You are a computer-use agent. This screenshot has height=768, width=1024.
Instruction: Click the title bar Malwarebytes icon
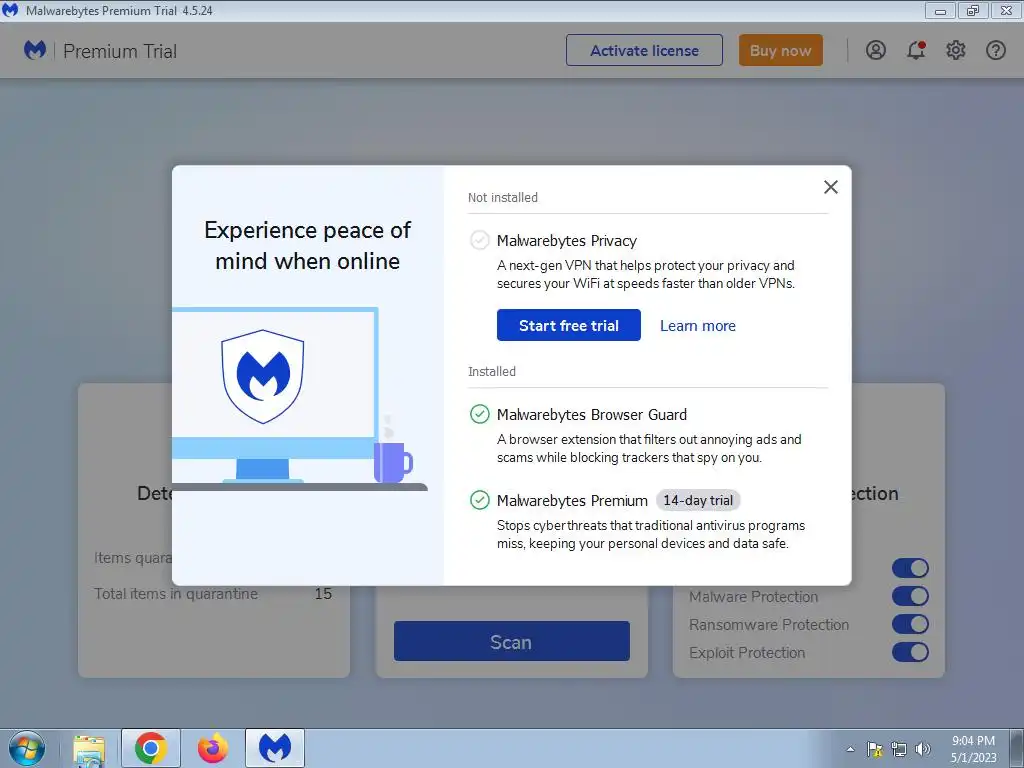(x=10, y=10)
